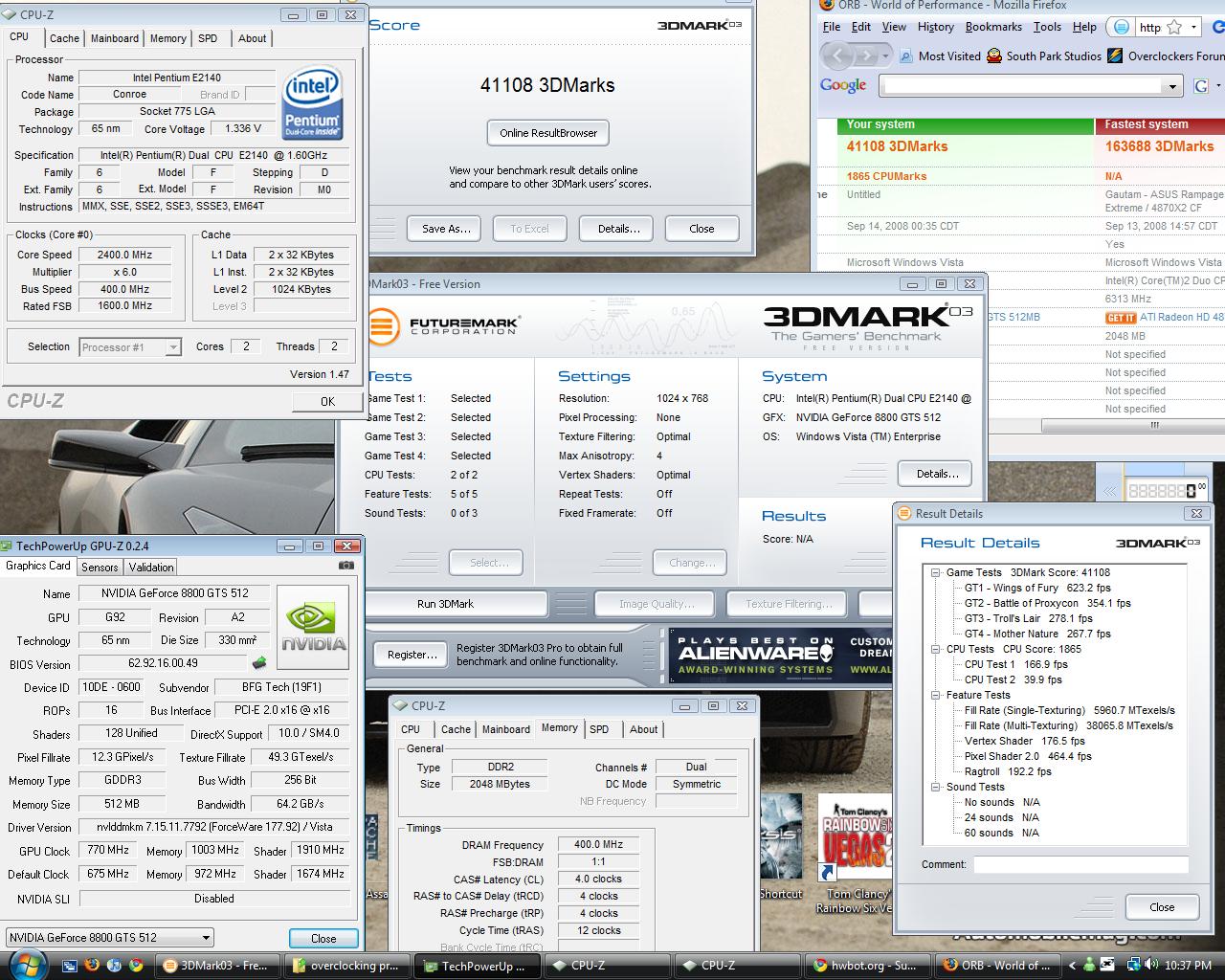Click the GPU-Z screenshot camera icon
The width and height of the screenshot is (1225, 980).
coord(346,566)
